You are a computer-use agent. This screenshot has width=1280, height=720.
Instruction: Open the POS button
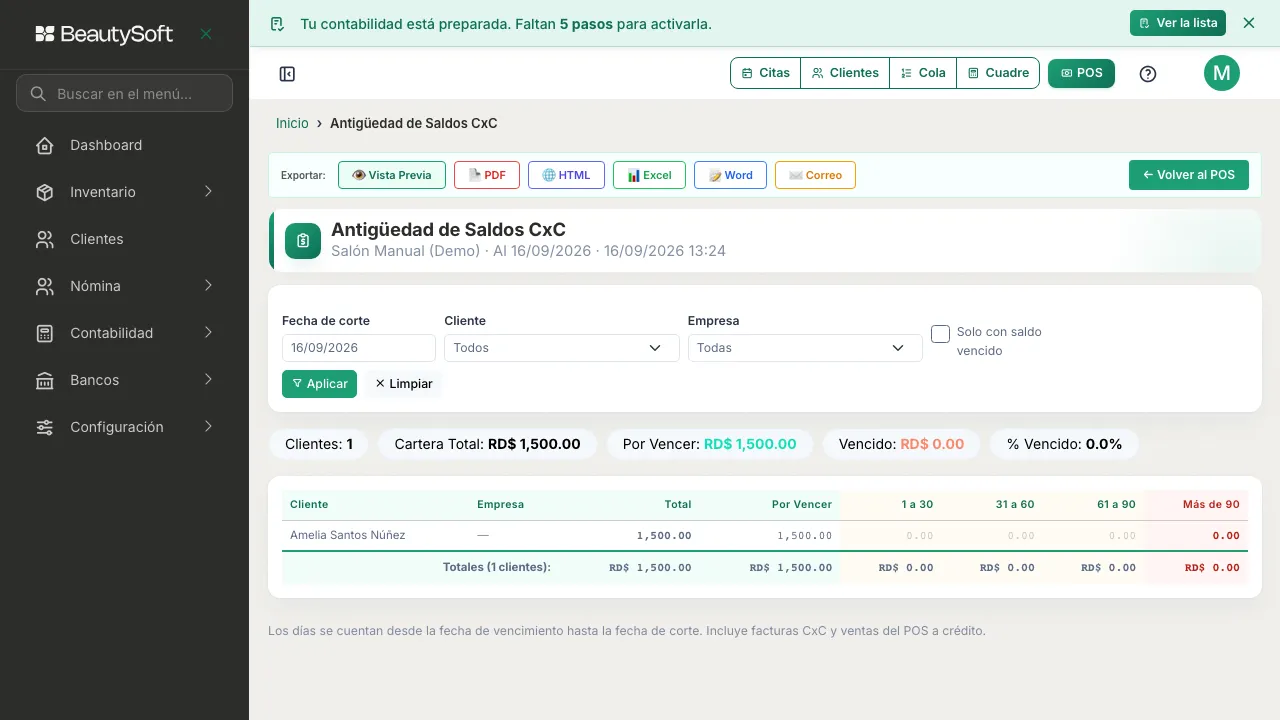coord(1081,73)
